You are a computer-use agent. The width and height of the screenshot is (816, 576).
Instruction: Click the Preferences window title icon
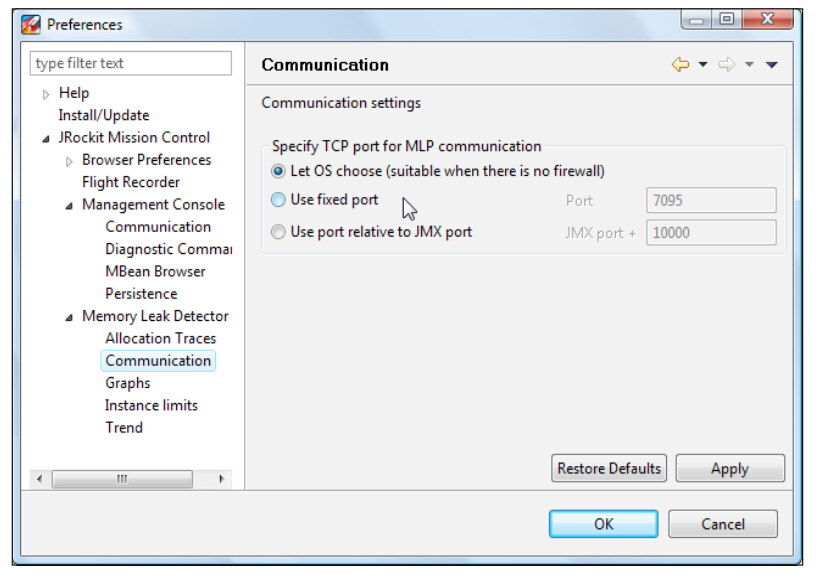click(31, 24)
